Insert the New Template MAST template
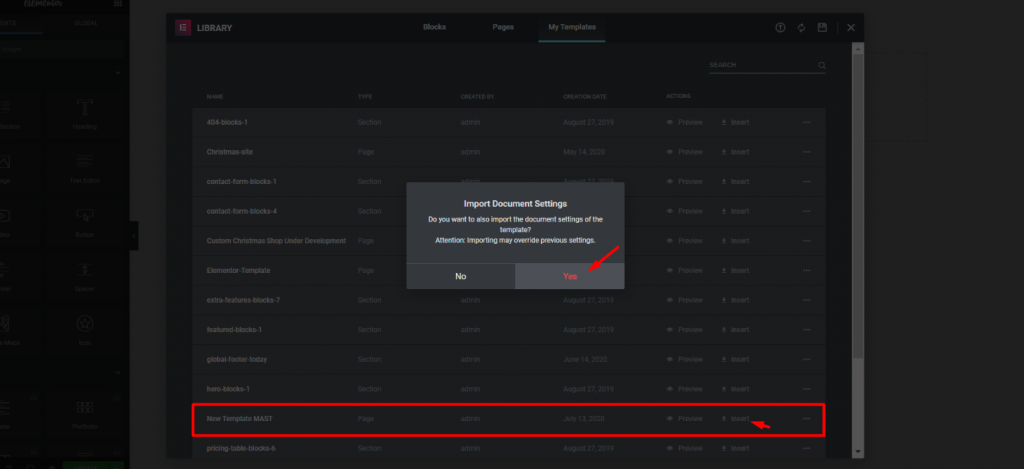 735,419
